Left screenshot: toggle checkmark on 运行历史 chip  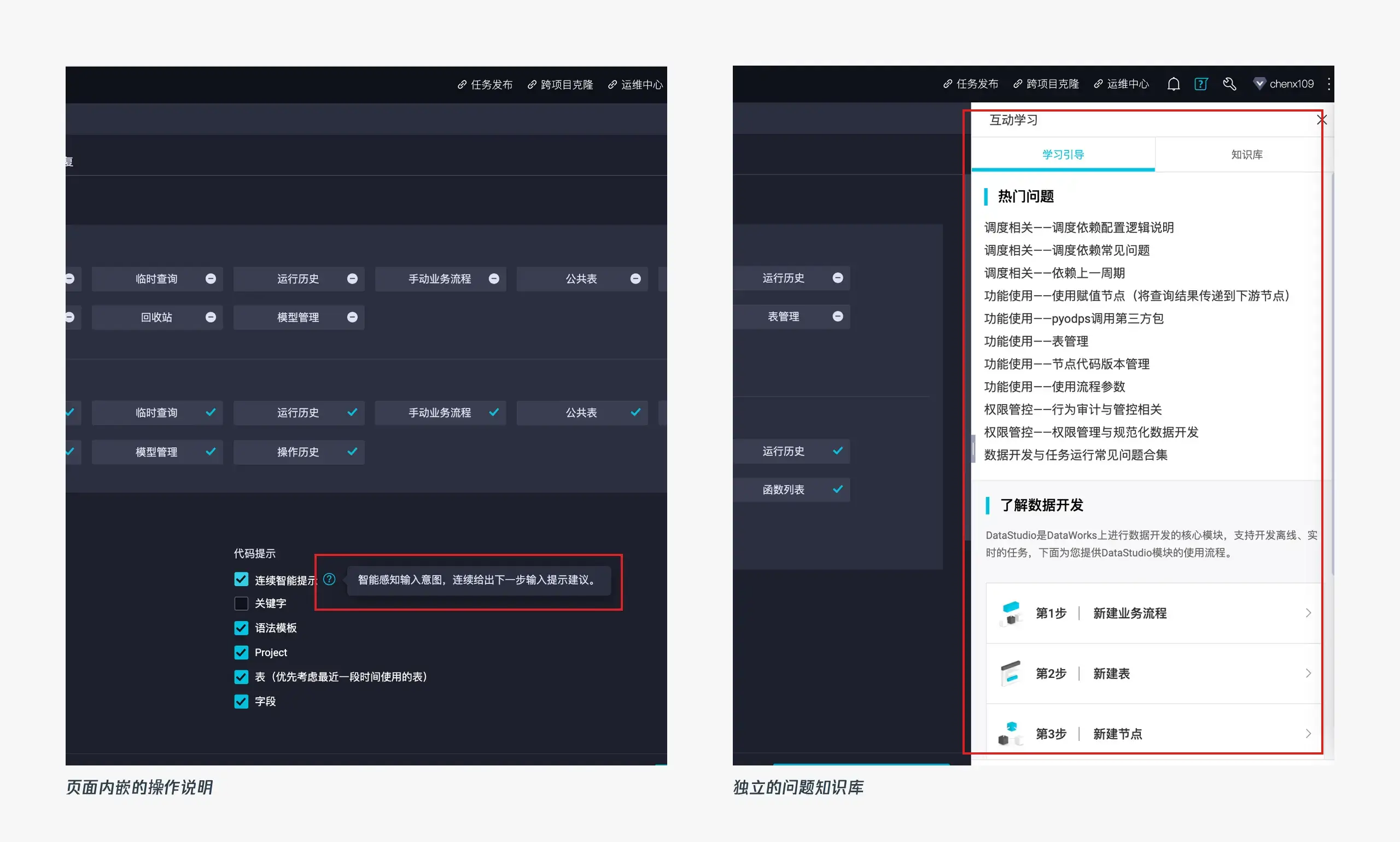[x=352, y=412]
